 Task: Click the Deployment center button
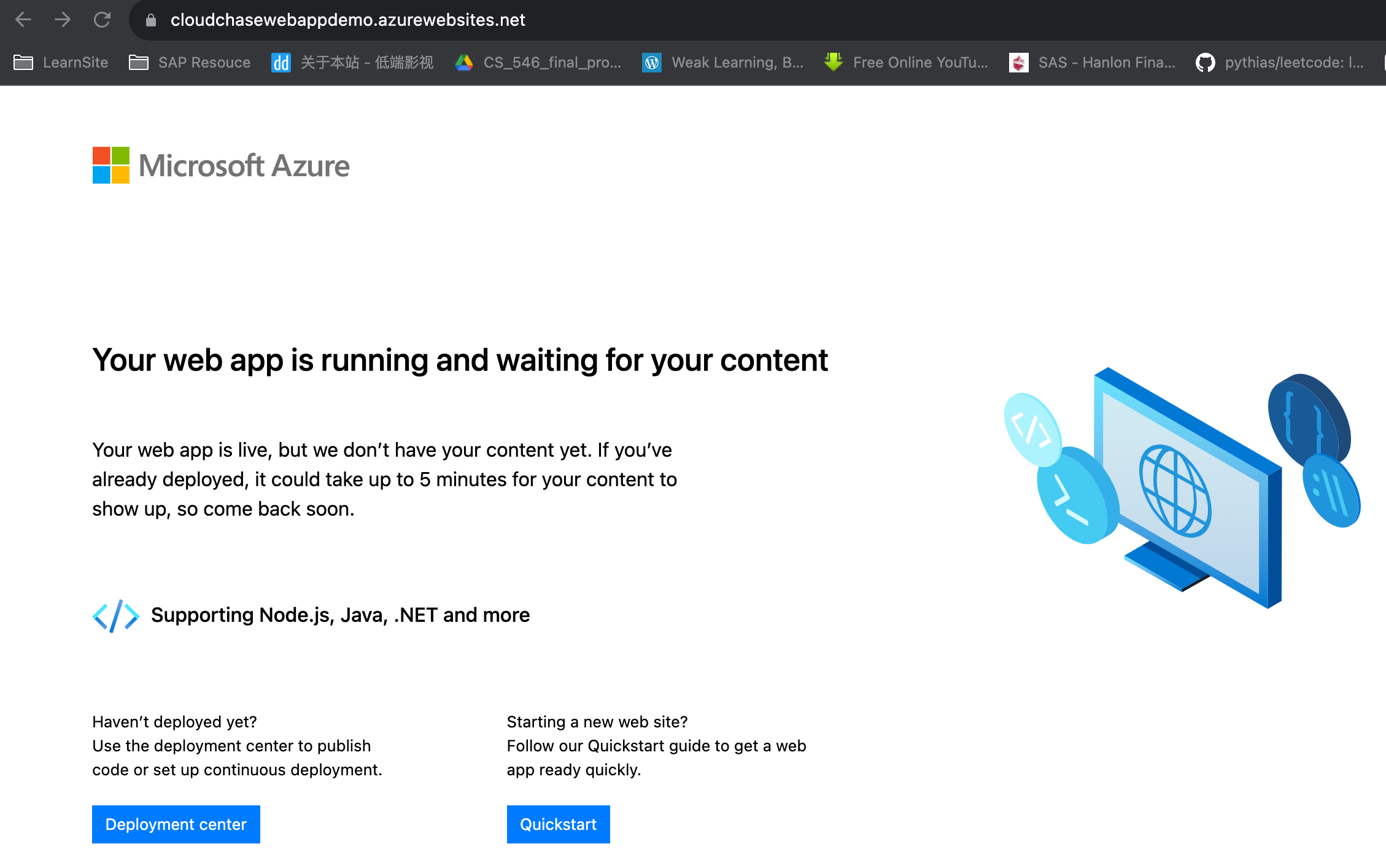[176, 824]
